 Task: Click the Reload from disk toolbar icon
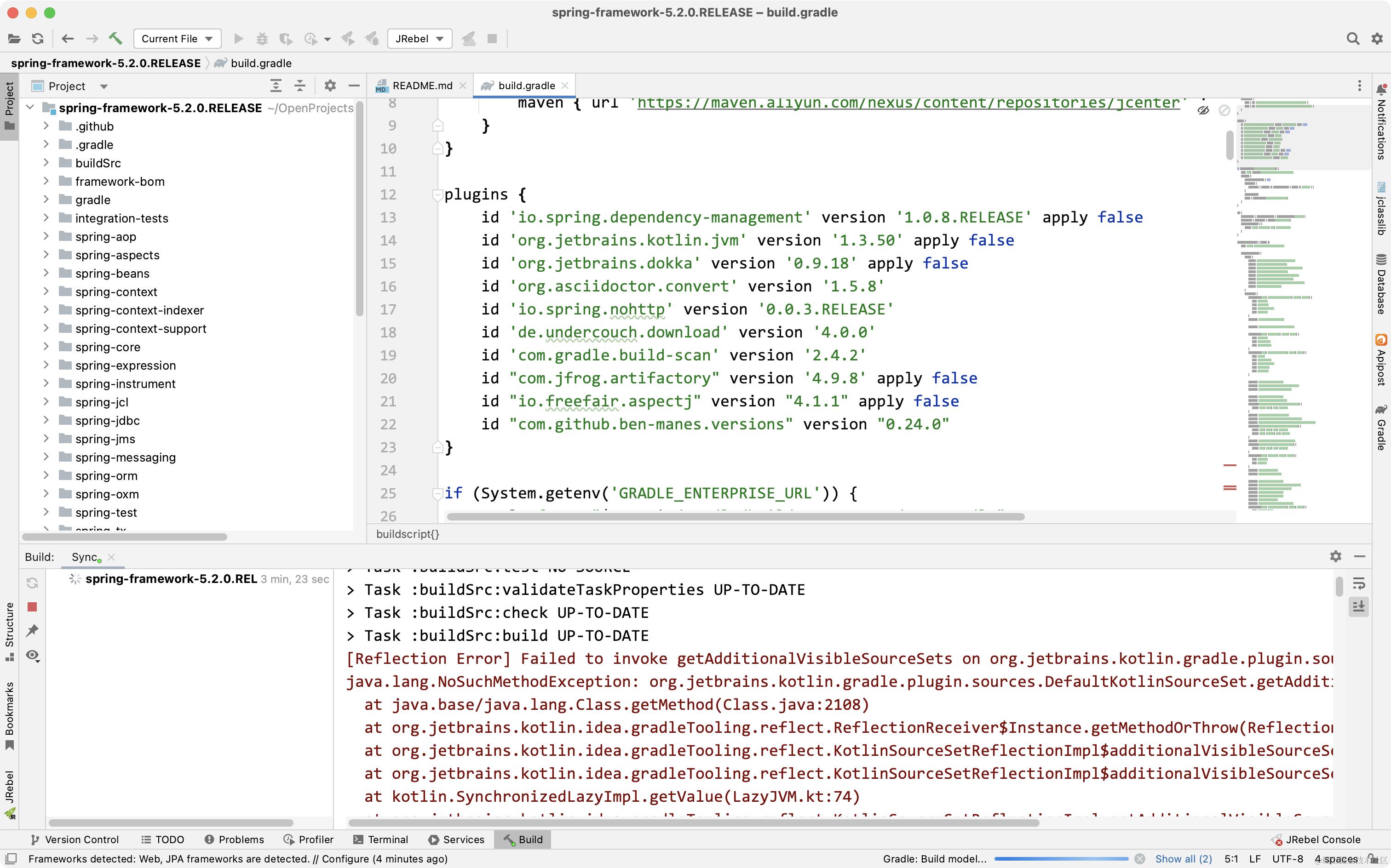pos(38,39)
